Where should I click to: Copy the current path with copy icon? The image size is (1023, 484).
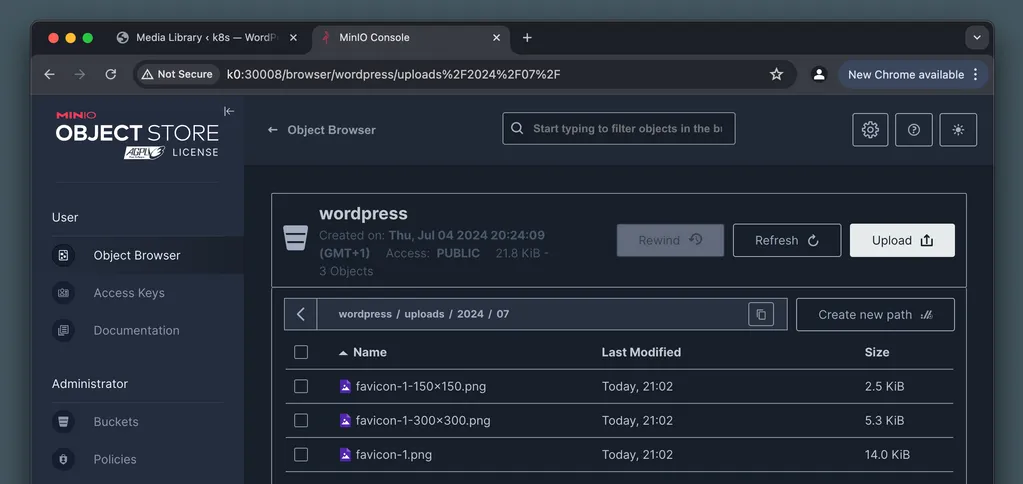click(761, 314)
